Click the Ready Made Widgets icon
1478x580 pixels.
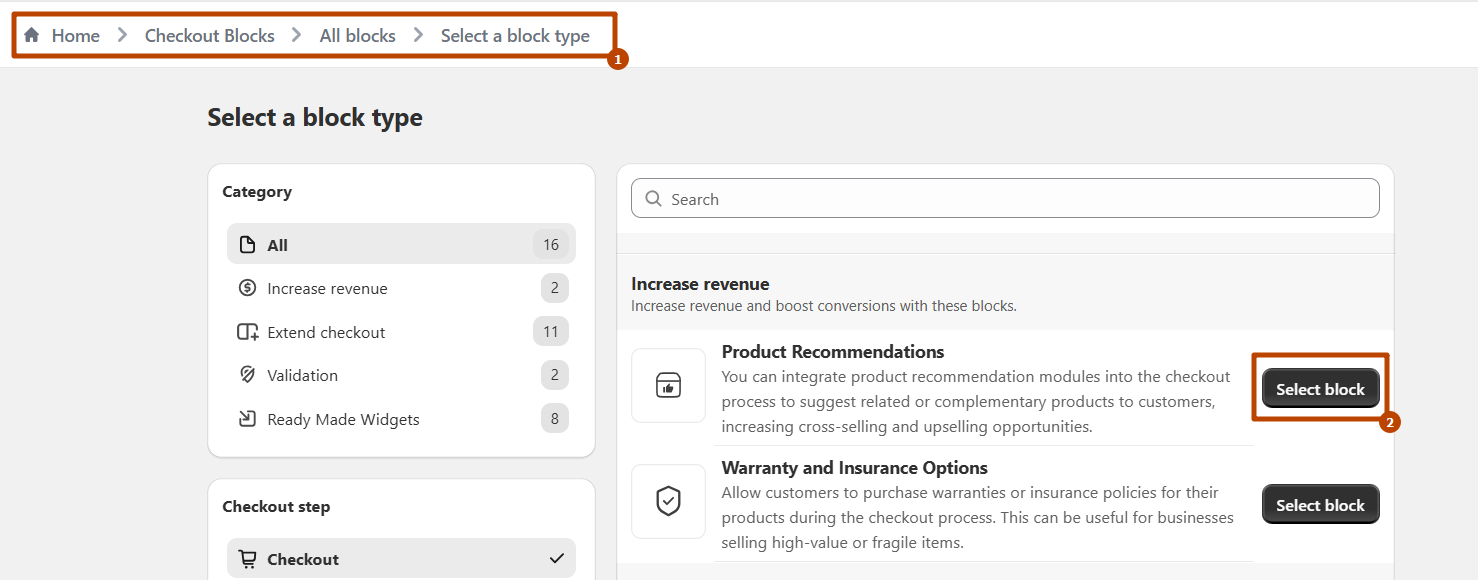click(x=248, y=419)
